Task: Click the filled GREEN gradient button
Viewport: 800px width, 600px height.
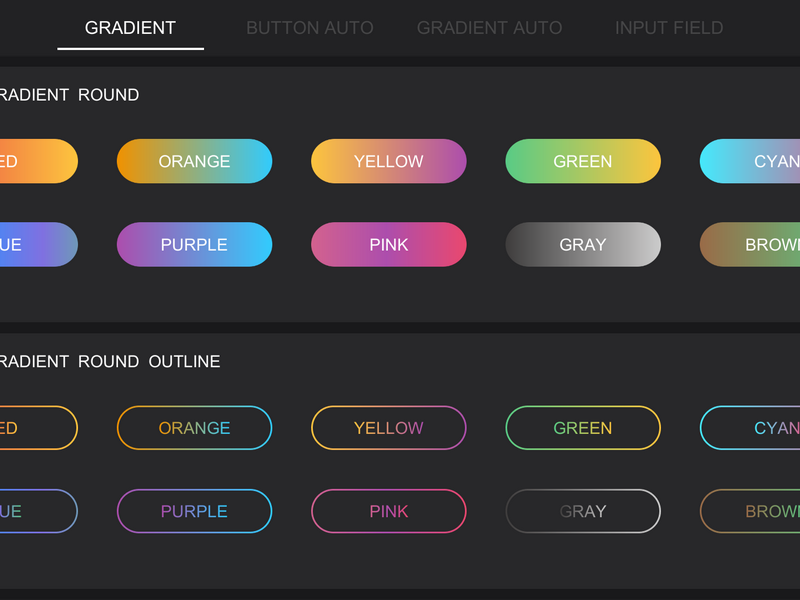Action: (x=583, y=161)
